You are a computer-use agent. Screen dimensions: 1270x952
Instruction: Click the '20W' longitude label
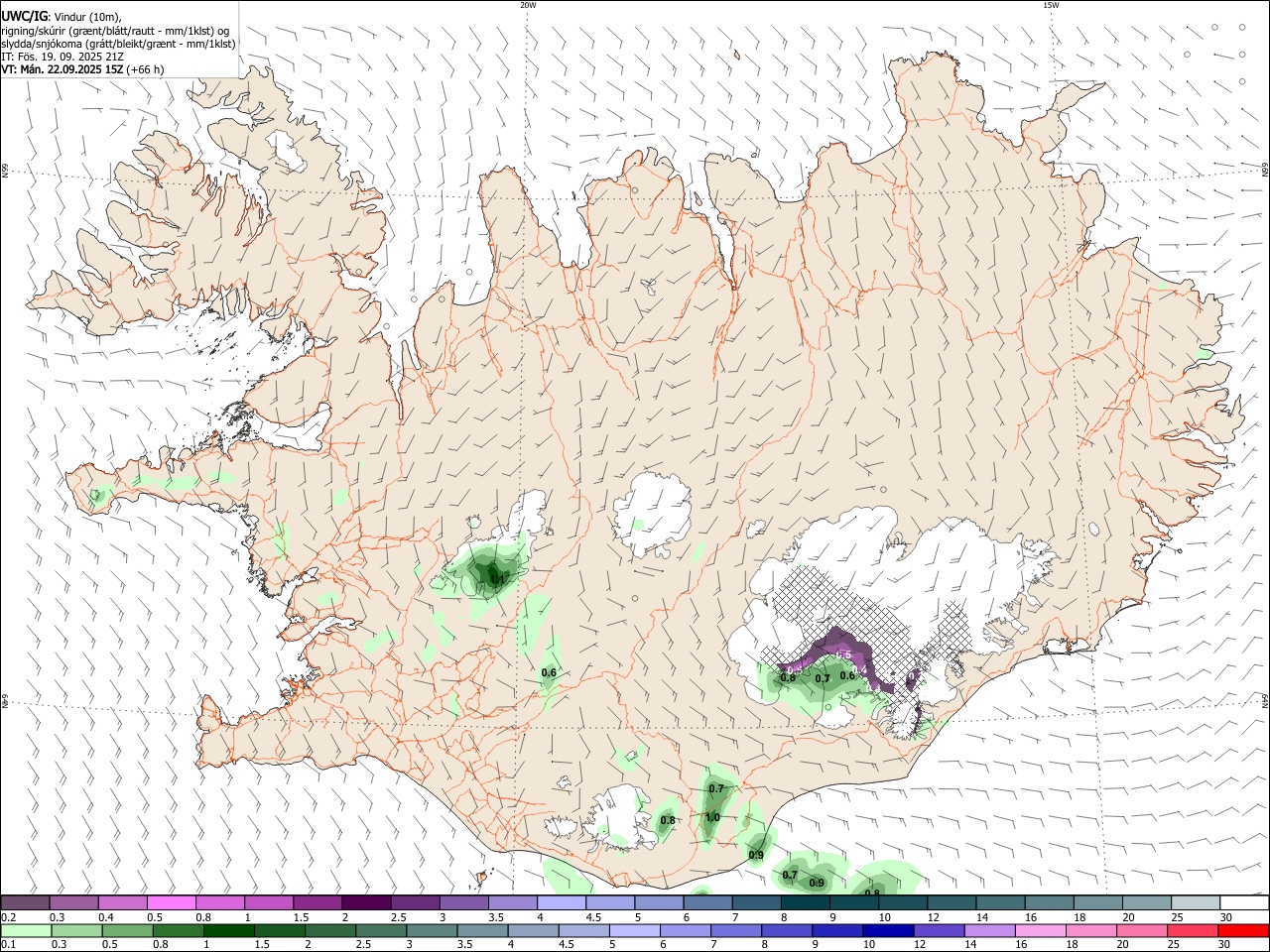coord(528,5)
